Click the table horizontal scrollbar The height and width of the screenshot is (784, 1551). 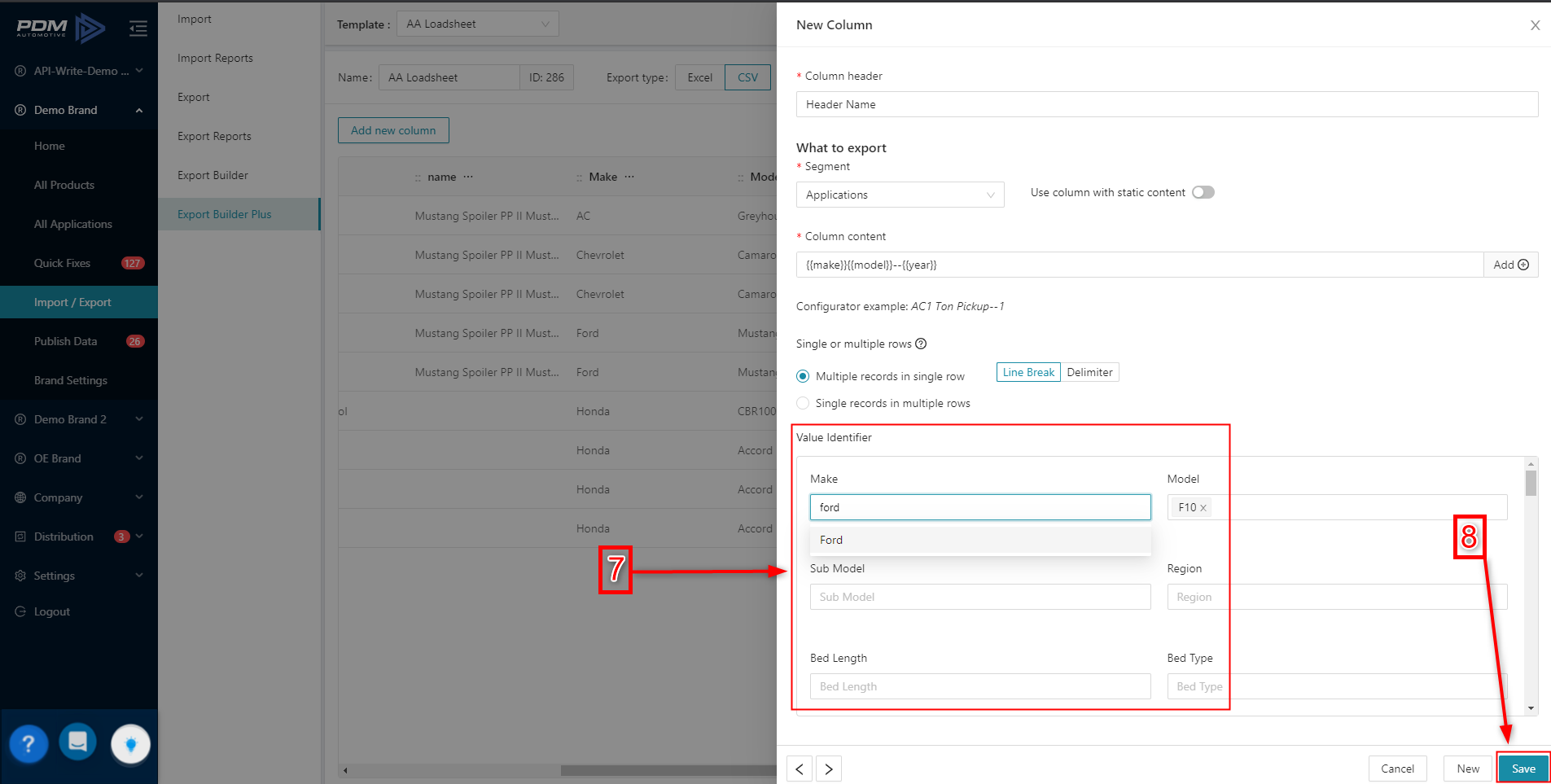click(x=668, y=770)
